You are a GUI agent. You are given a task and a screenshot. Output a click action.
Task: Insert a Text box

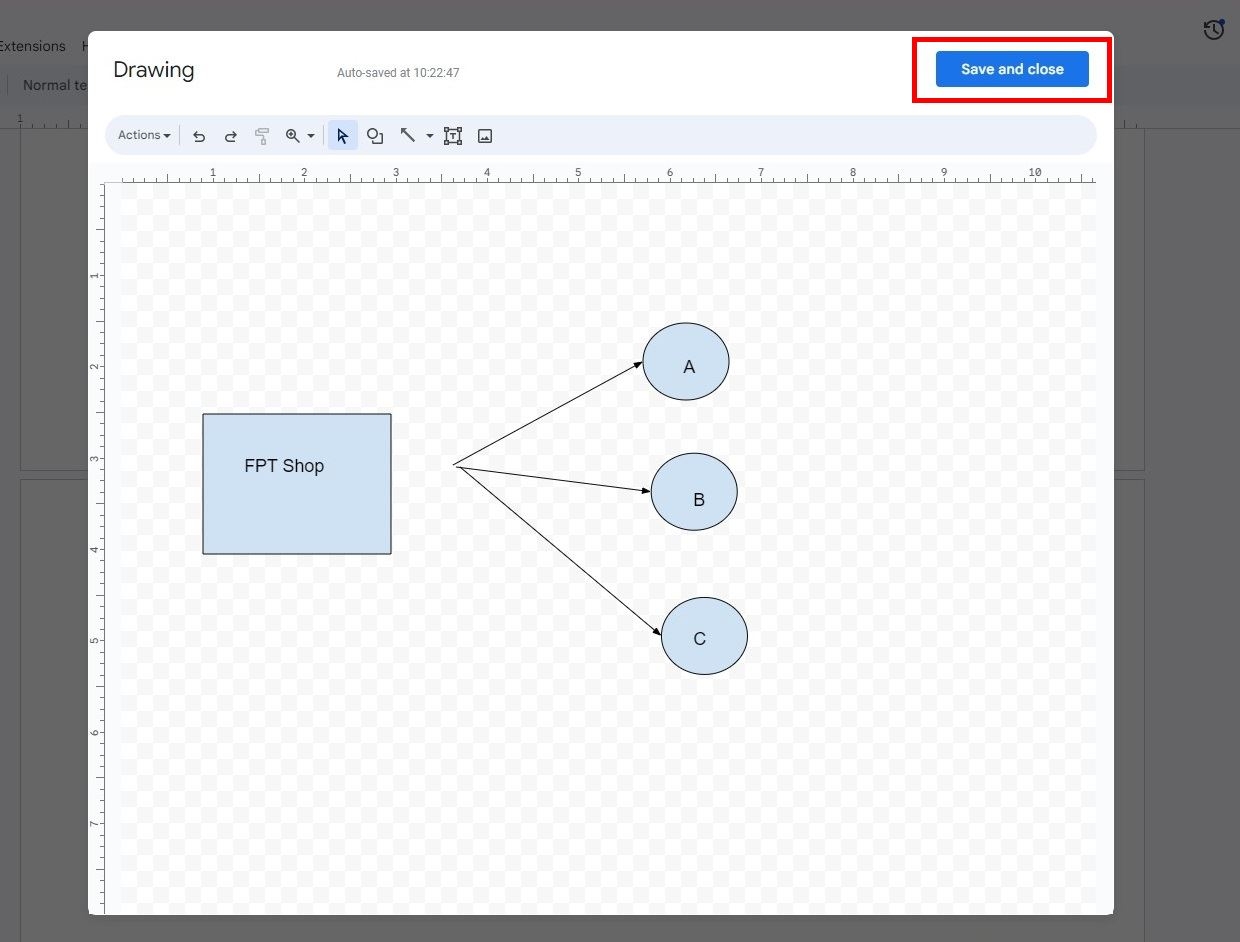453,135
